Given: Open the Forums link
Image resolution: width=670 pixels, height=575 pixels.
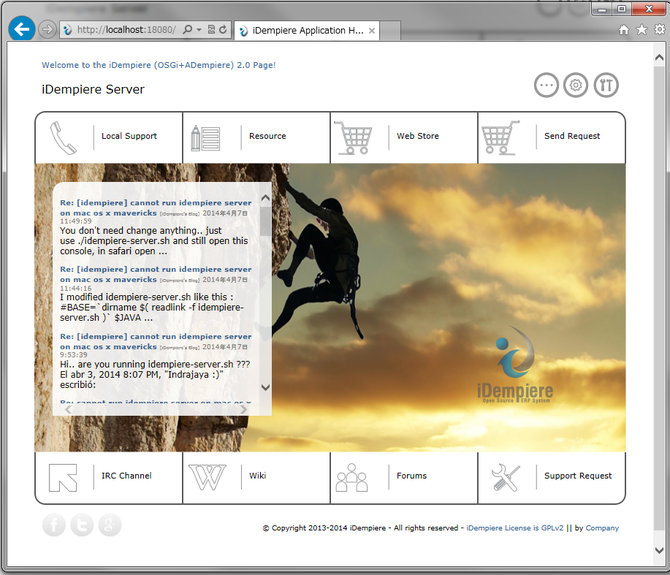Looking at the screenshot, I should [411, 475].
